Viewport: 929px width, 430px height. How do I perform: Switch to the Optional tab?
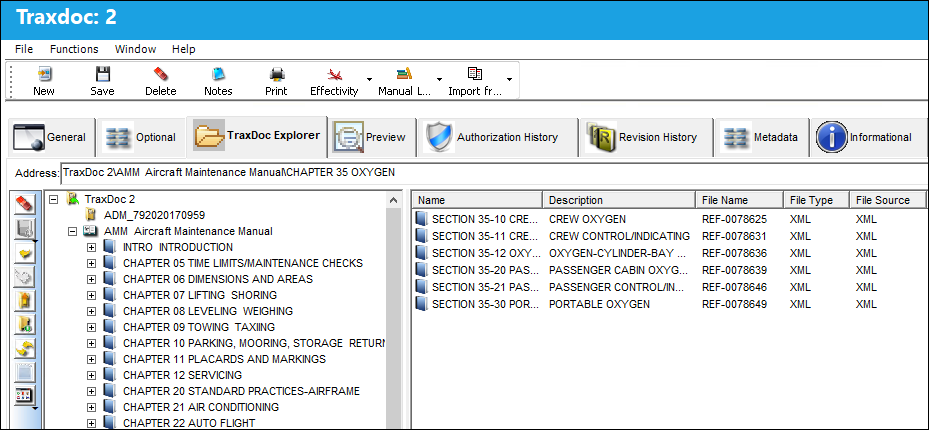[x=140, y=137]
